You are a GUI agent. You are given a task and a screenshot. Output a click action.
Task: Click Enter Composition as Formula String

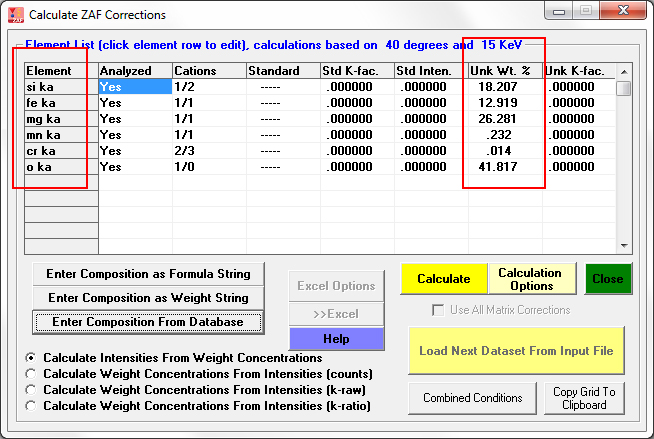tap(149, 273)
